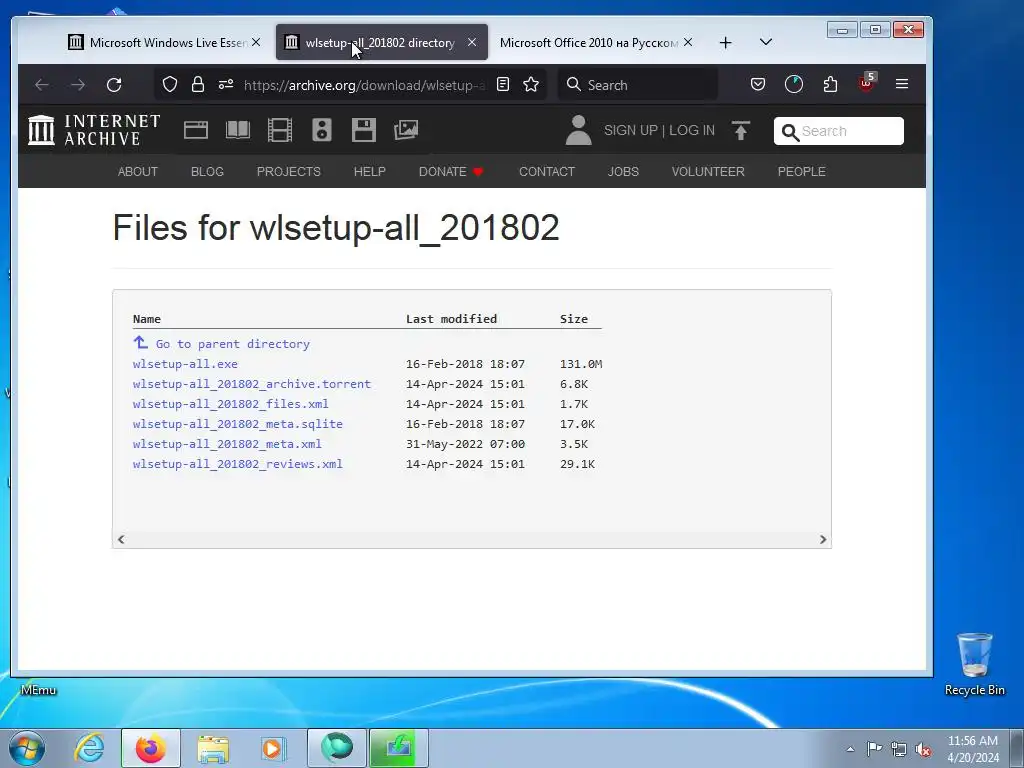Open the Audio speaker icon
Screen dimensions: 1024x768
pyautogui.click(x=322, y=130)
